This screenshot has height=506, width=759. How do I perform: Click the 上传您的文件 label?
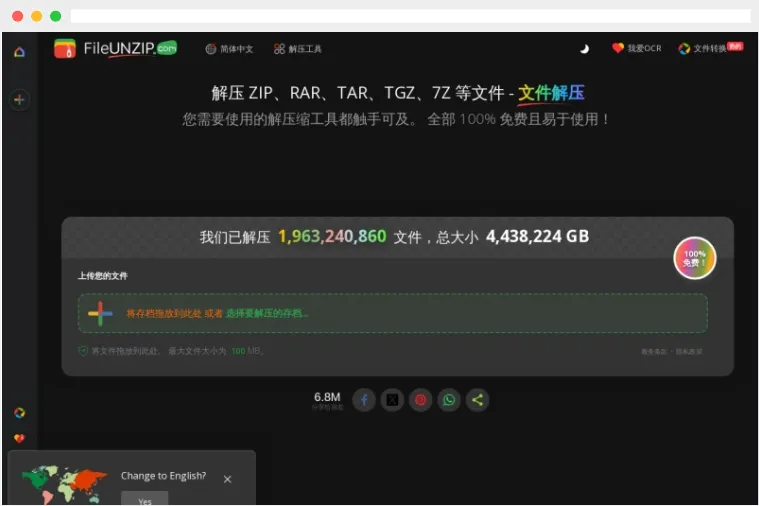coord(103,276)
